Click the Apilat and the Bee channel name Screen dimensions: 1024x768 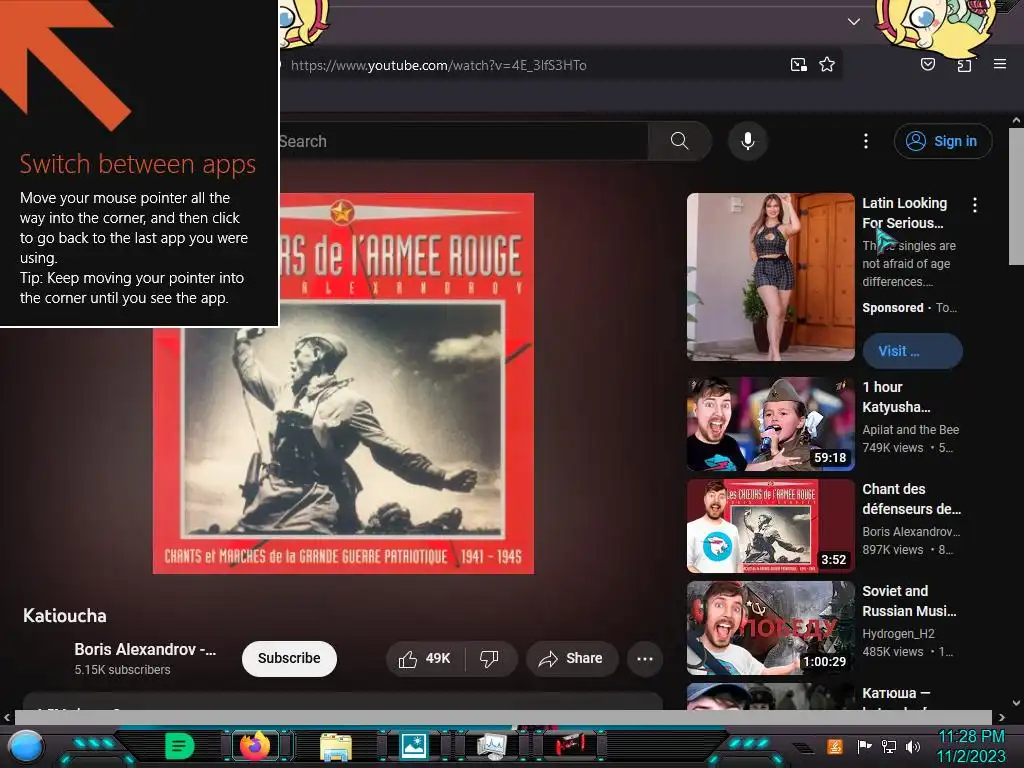coord(910,430)
